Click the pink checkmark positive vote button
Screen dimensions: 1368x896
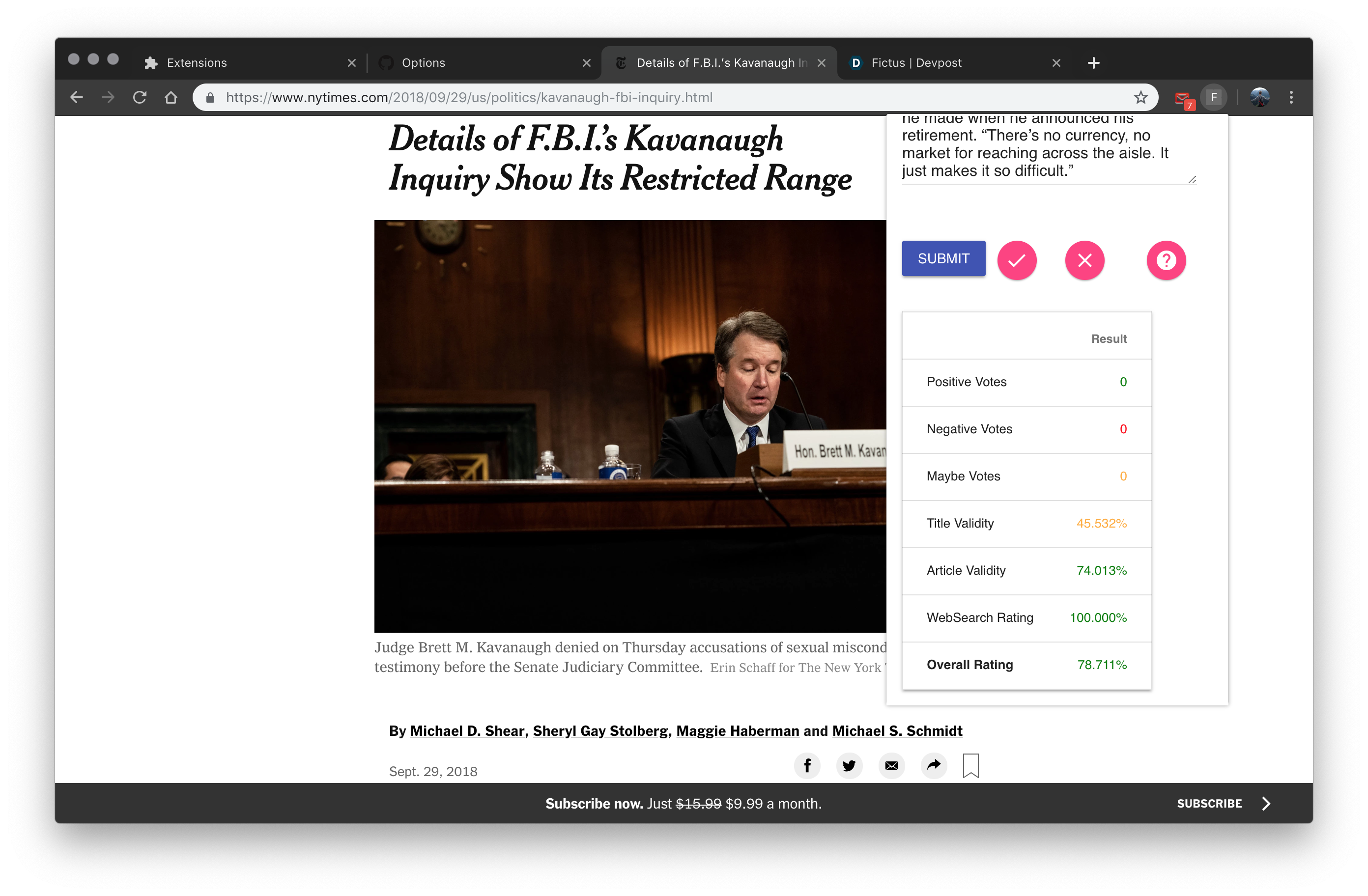1016,260
